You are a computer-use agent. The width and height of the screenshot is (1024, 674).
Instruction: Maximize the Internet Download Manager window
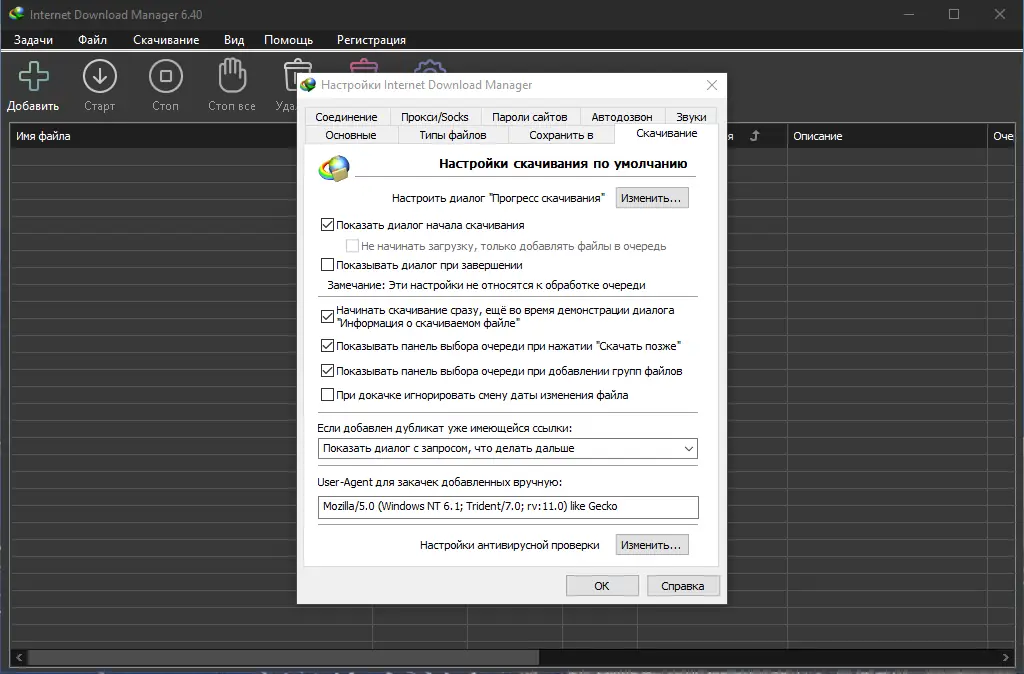(954, 14)
